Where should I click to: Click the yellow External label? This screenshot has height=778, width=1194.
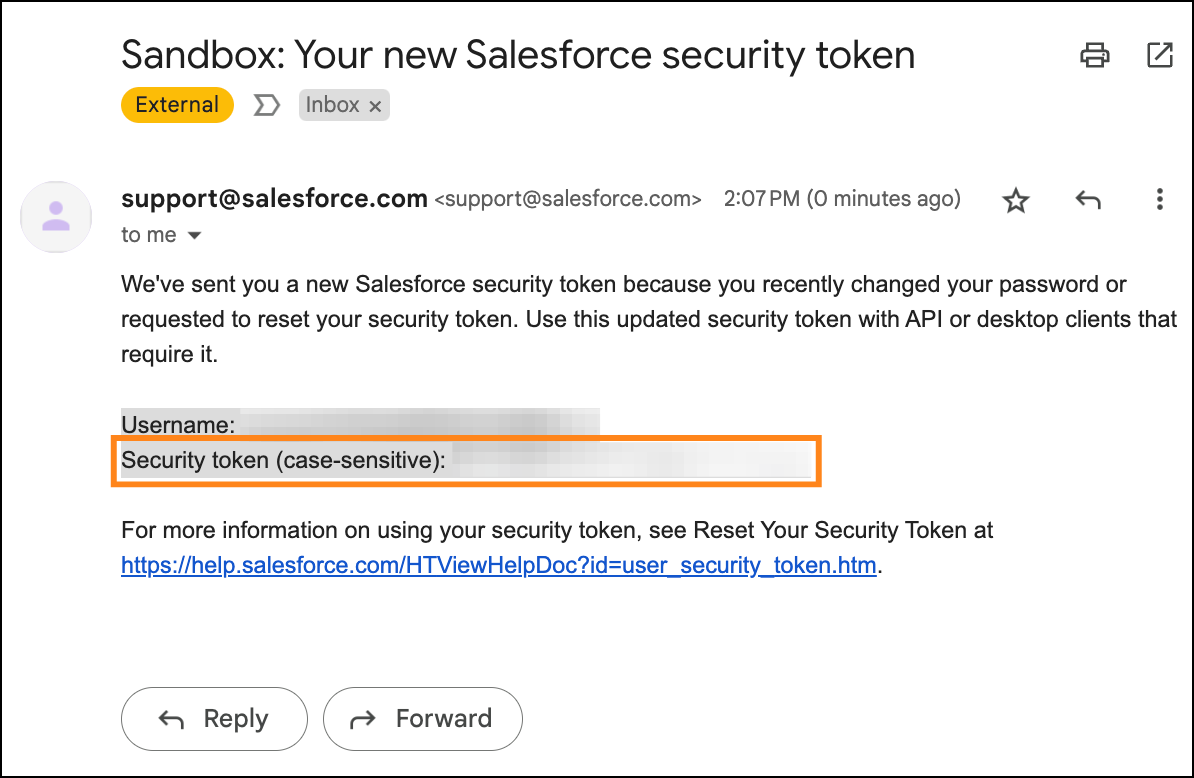tap(177, 105)
